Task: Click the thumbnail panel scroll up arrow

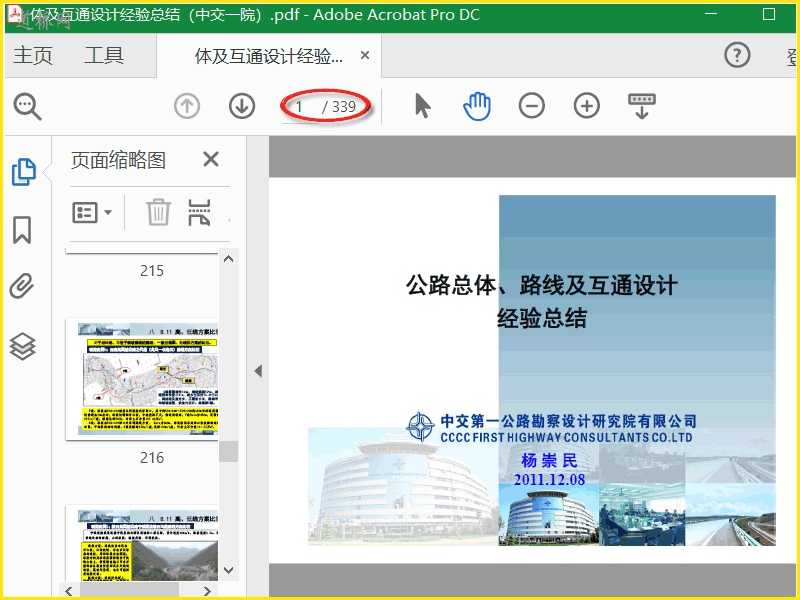Action: [x=229, y=259]
